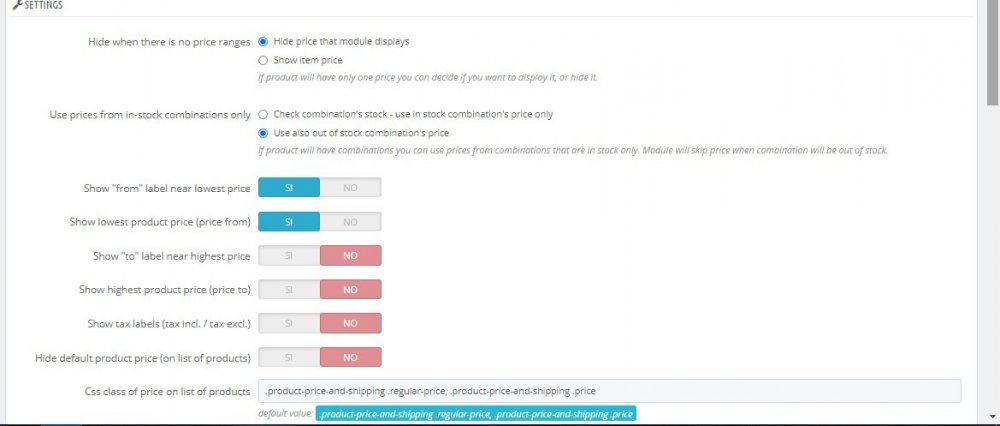Select "Hide price that module displays" radio
1000x426 pixels.
pos(263,41)
